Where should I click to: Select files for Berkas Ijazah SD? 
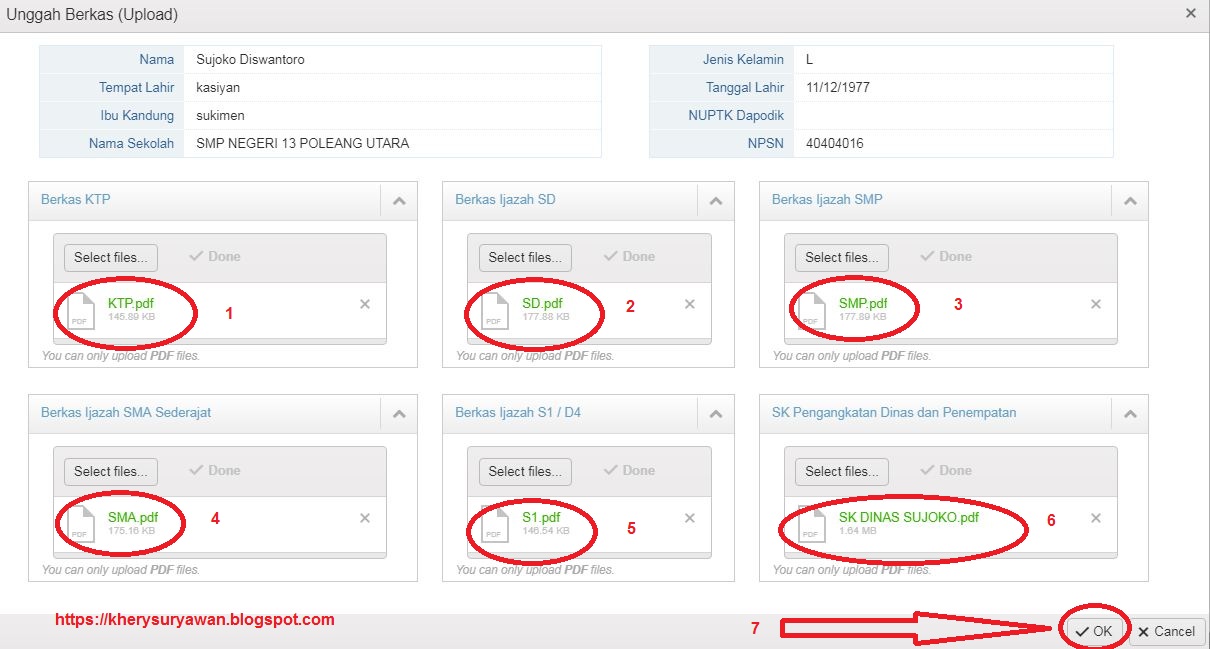click(x=525, y=257)
